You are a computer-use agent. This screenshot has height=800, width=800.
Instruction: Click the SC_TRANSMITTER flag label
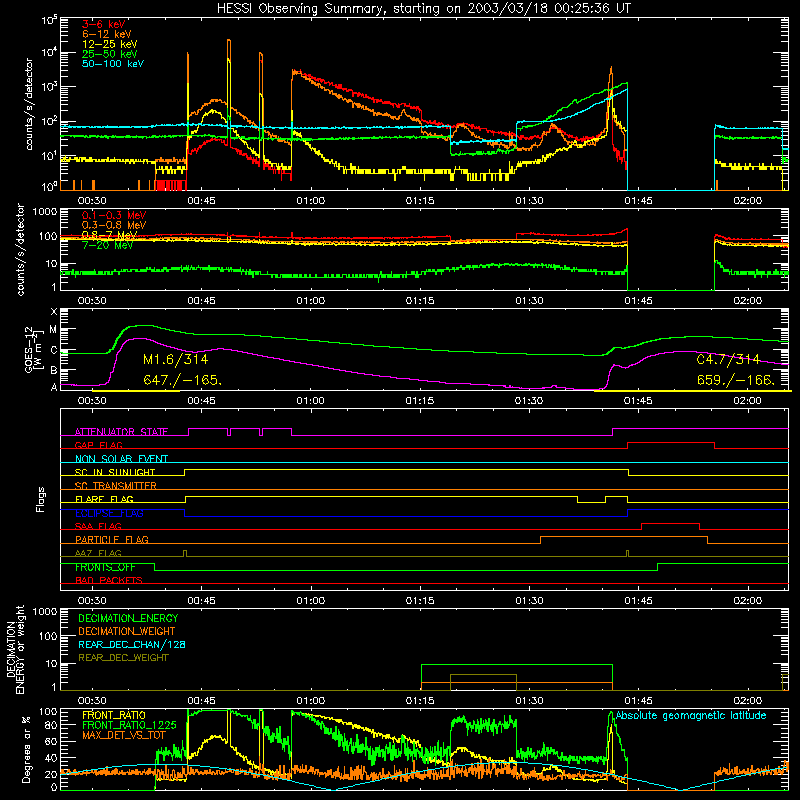[x=116, y=486]
